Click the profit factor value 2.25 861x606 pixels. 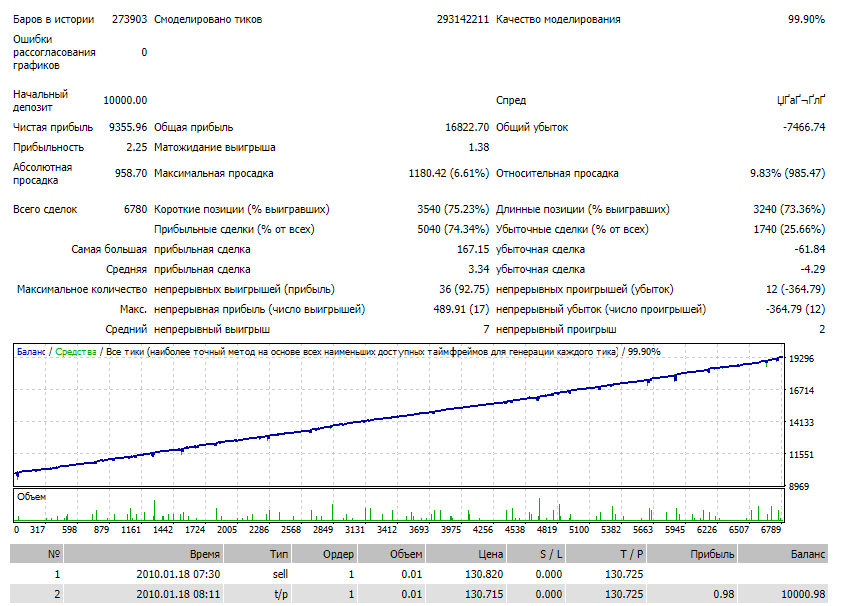pyautogui.click(x=136, y=147)
